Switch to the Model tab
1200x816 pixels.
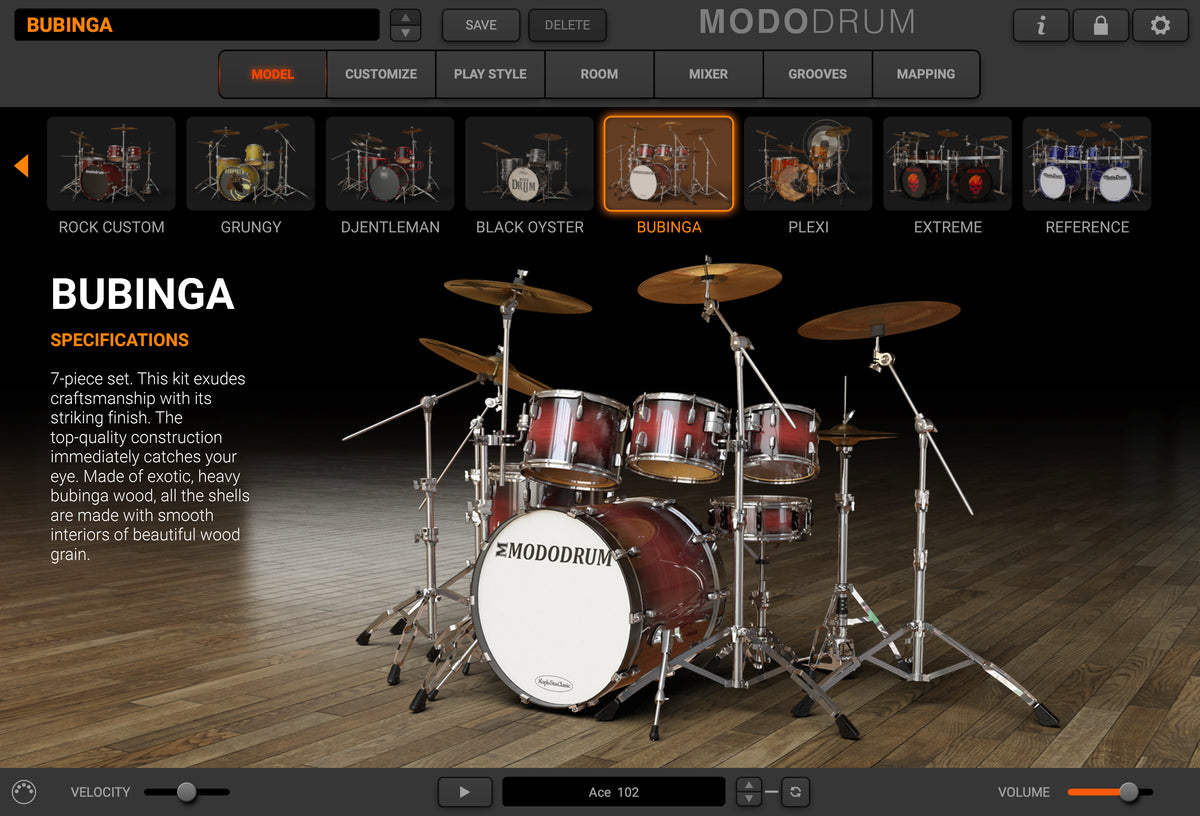click(x=273, y=74)
